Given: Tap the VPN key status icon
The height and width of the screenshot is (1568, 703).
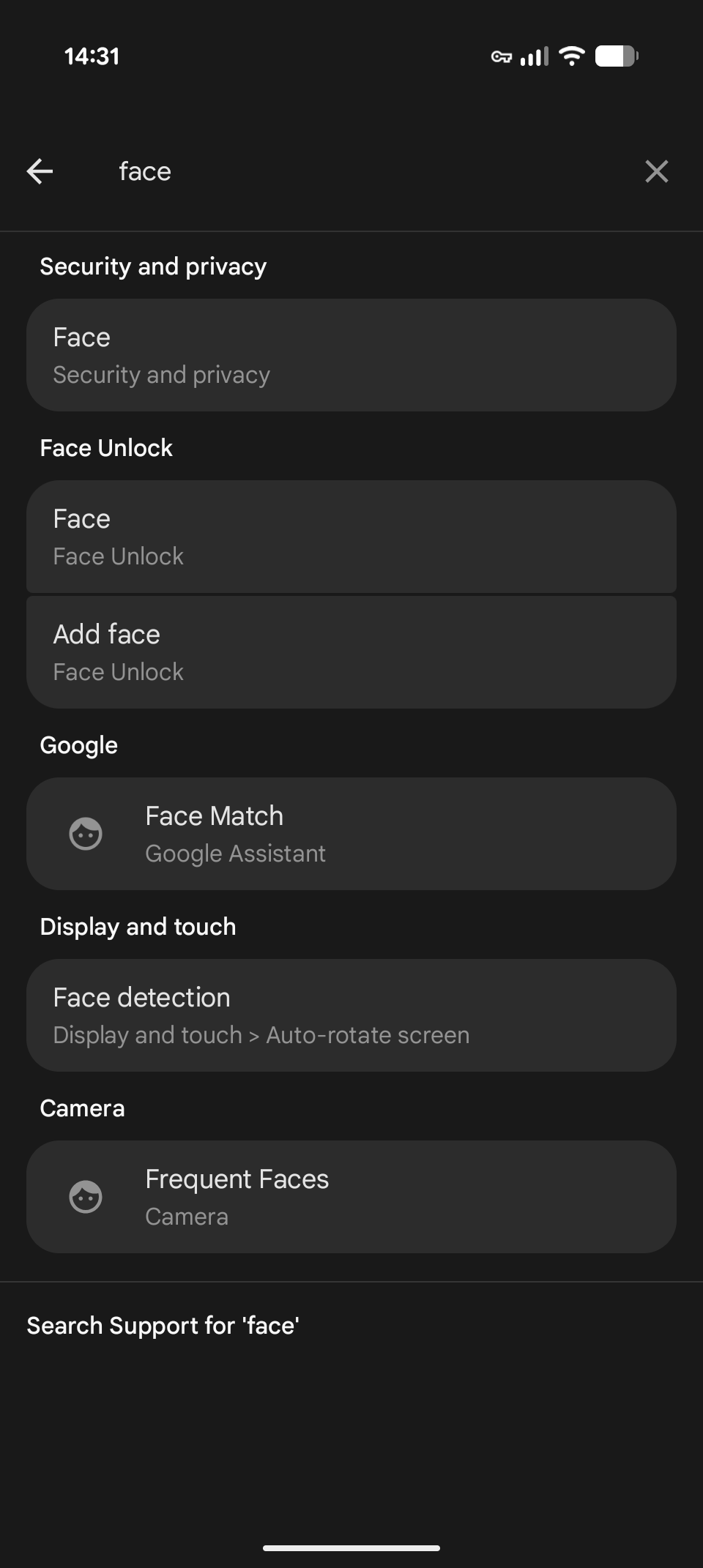Looking at the screenshot, I should tap(501, 56).
